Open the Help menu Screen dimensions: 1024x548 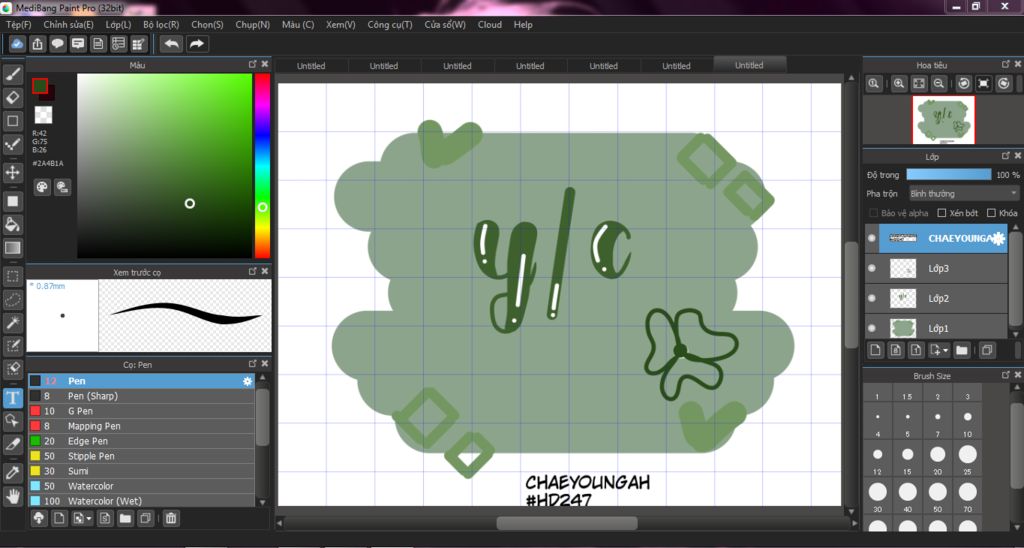tap(523, 25)
